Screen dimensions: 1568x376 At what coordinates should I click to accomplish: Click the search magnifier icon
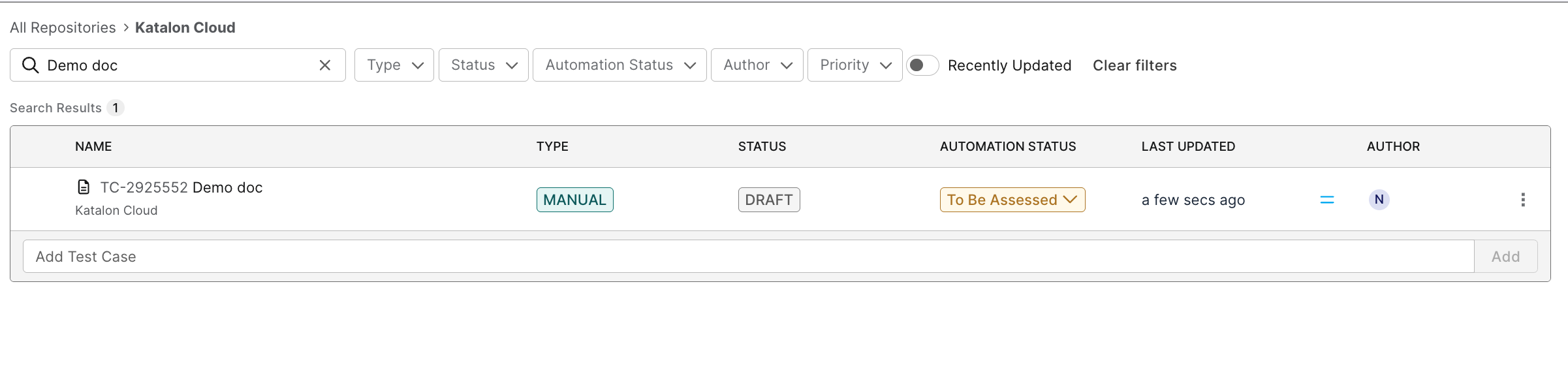pyautogui.click(x=30, y=65)
